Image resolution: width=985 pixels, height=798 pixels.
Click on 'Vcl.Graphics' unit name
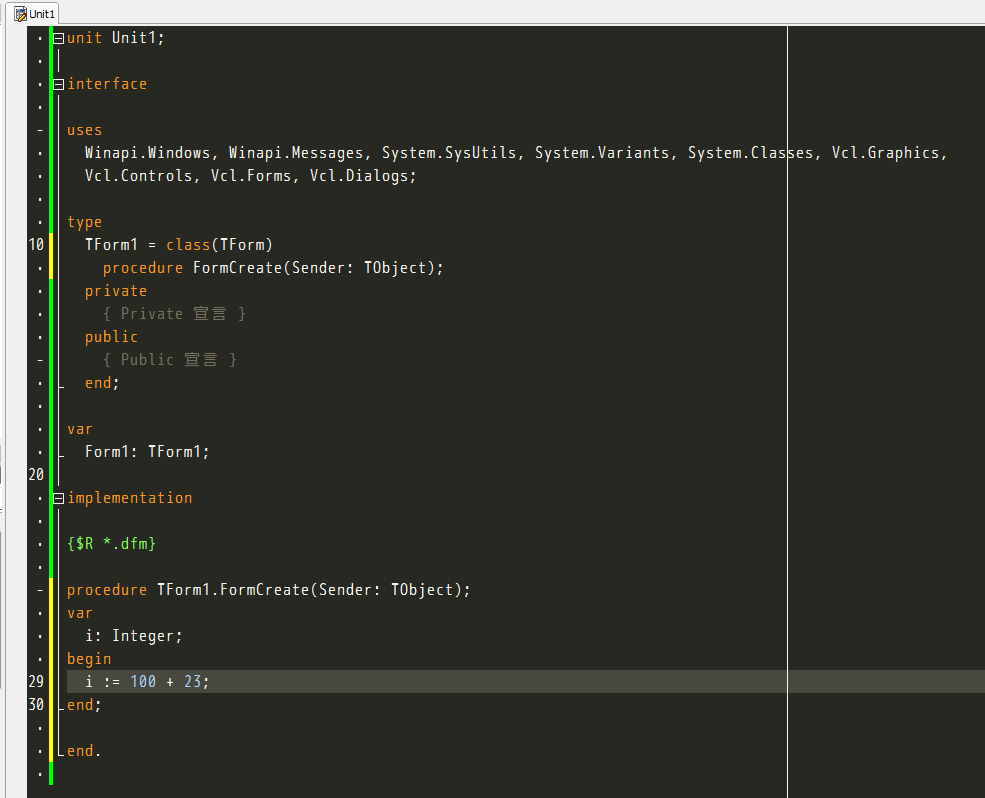click(x=885, y=153)
